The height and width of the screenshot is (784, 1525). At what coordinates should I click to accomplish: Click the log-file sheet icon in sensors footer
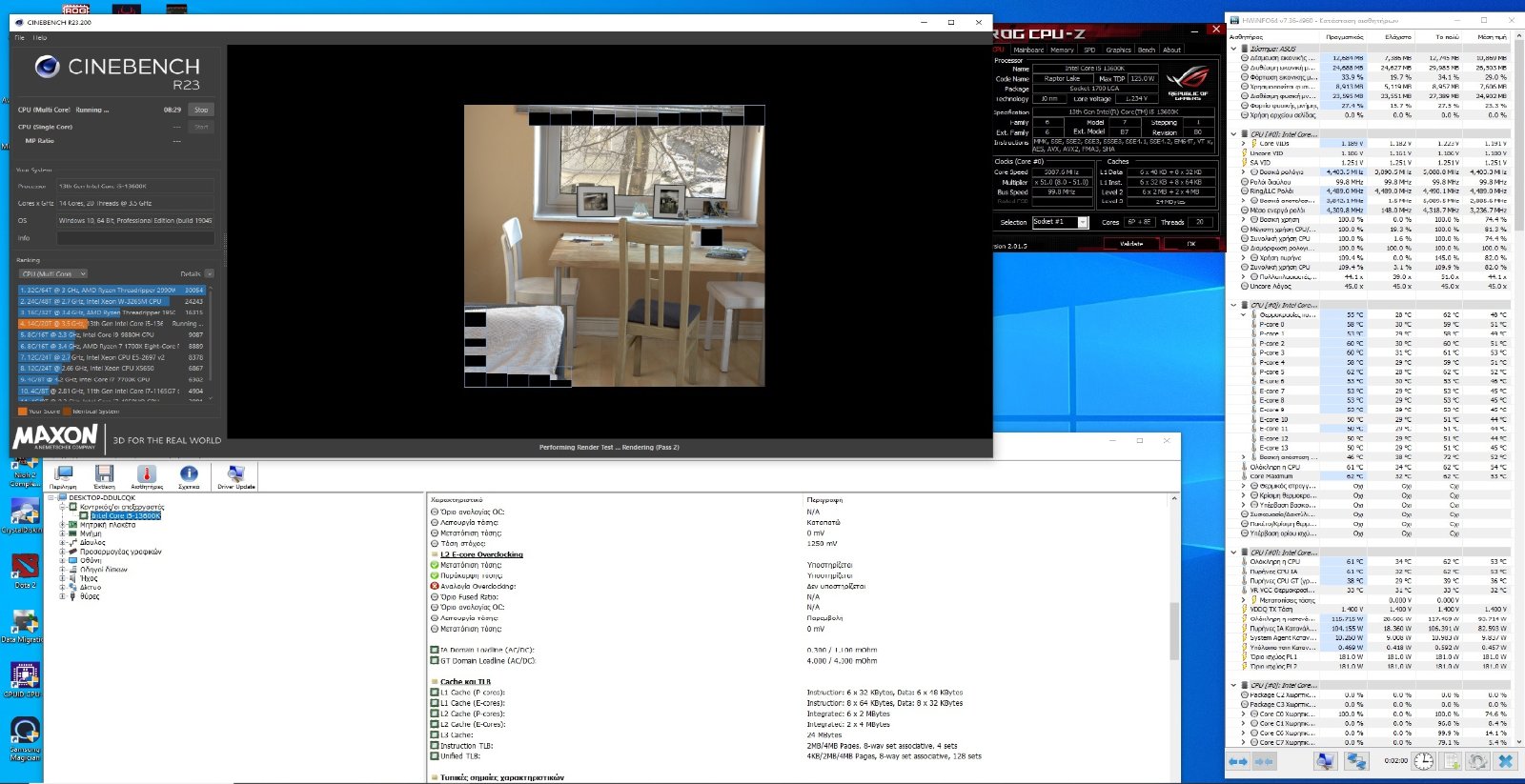1451,761
